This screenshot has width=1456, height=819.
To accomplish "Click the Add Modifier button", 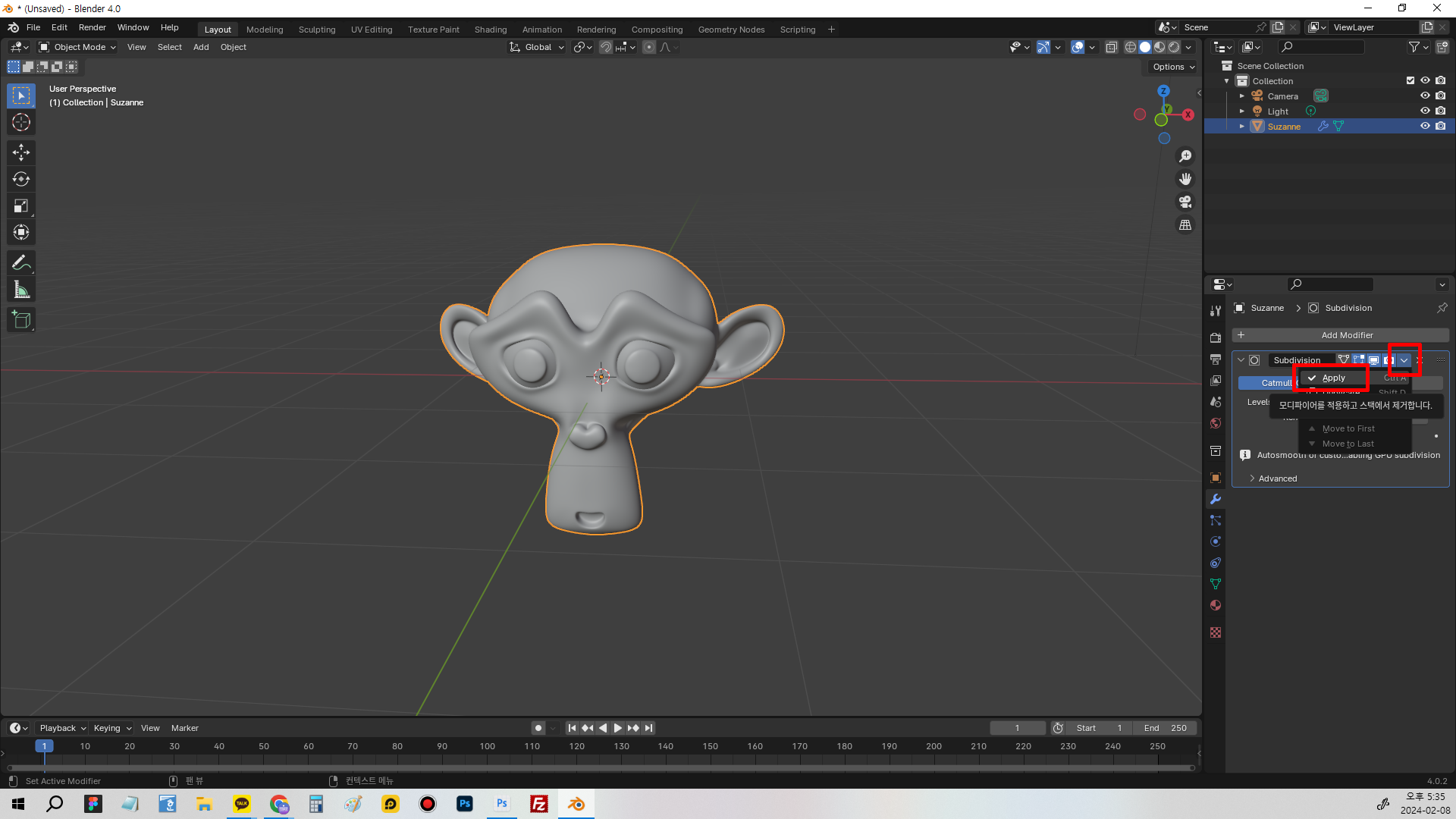I will point(1341,335).
